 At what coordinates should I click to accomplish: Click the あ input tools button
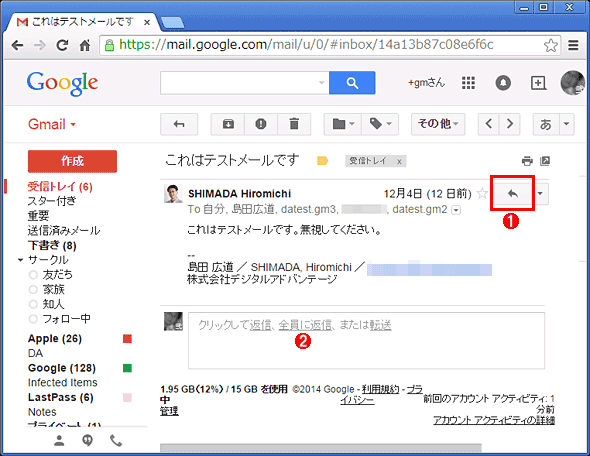pyautogui.click(x=546, y=124)
